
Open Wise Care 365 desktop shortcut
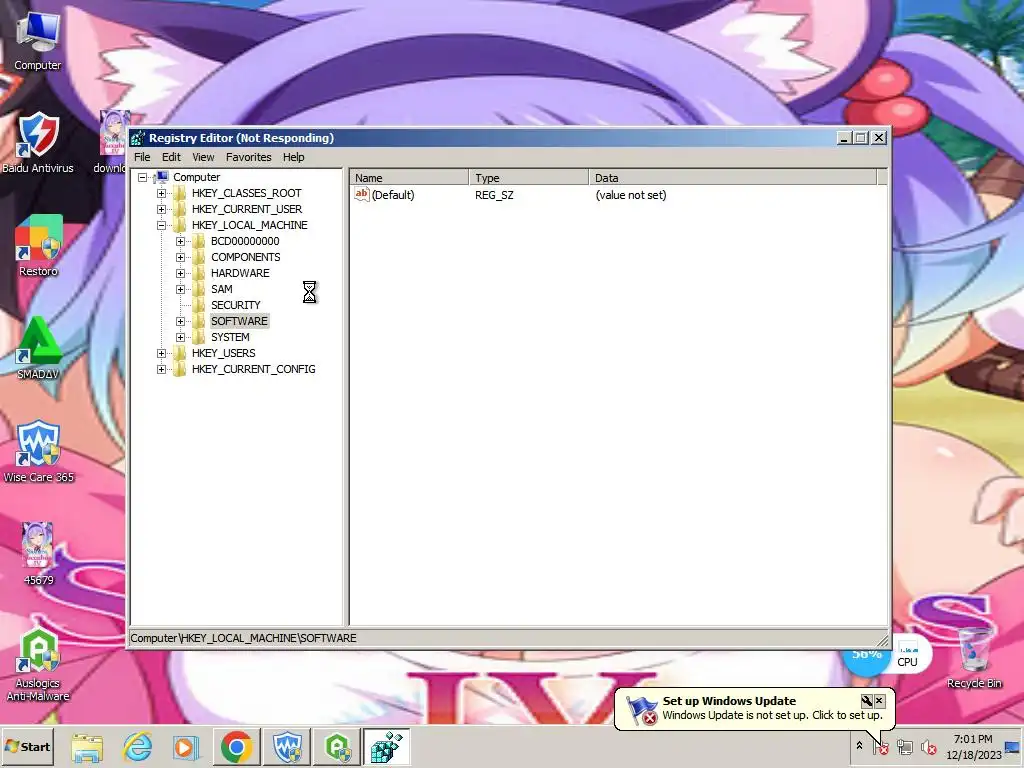click(x=38, y=451)
